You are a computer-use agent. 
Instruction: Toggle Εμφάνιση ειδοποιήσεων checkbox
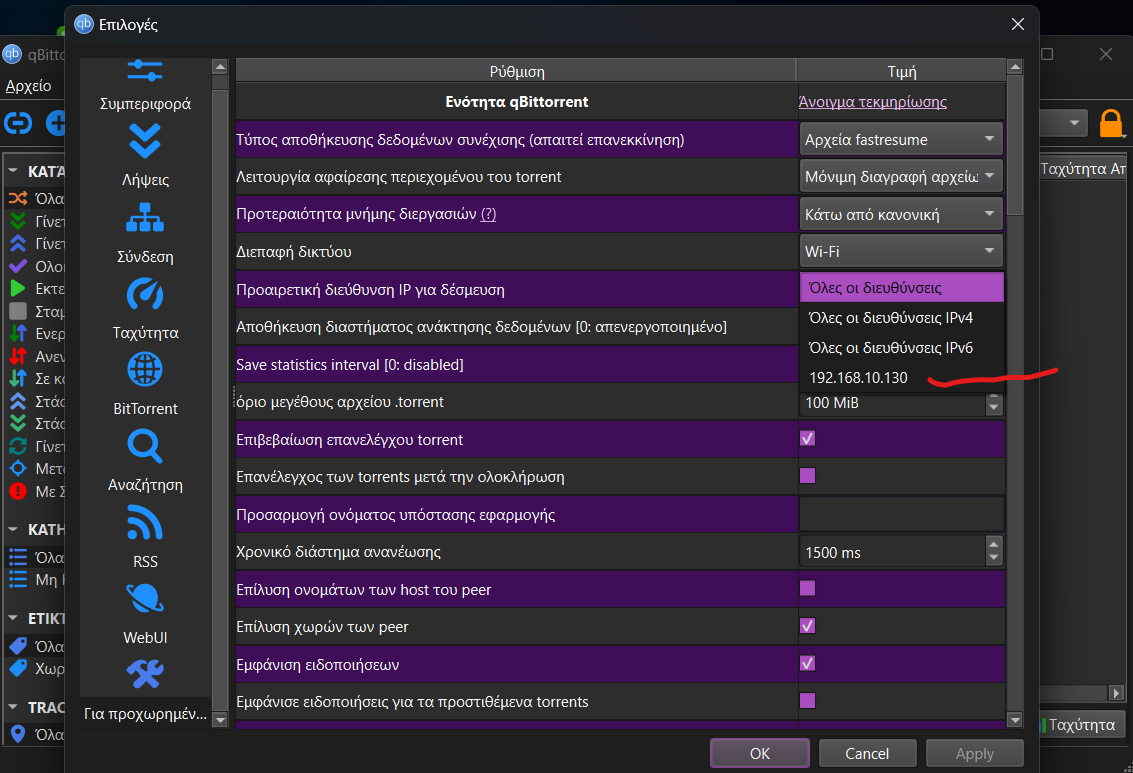[807, 663]
